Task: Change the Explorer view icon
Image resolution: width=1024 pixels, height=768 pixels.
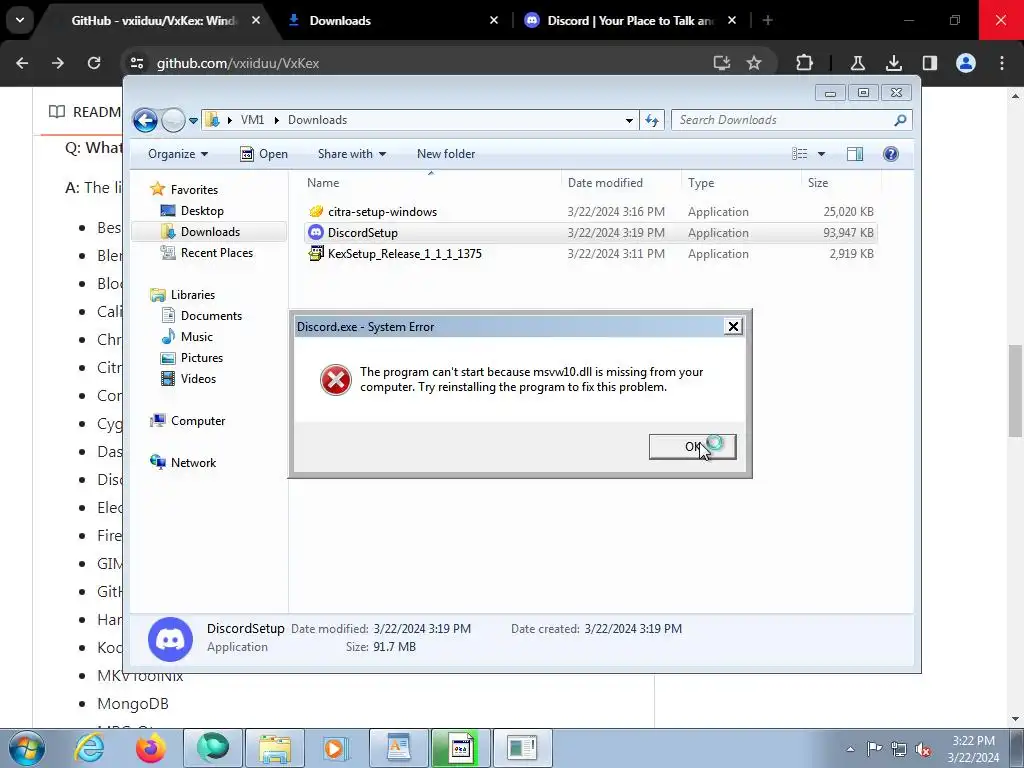Action: coord(799,154)
